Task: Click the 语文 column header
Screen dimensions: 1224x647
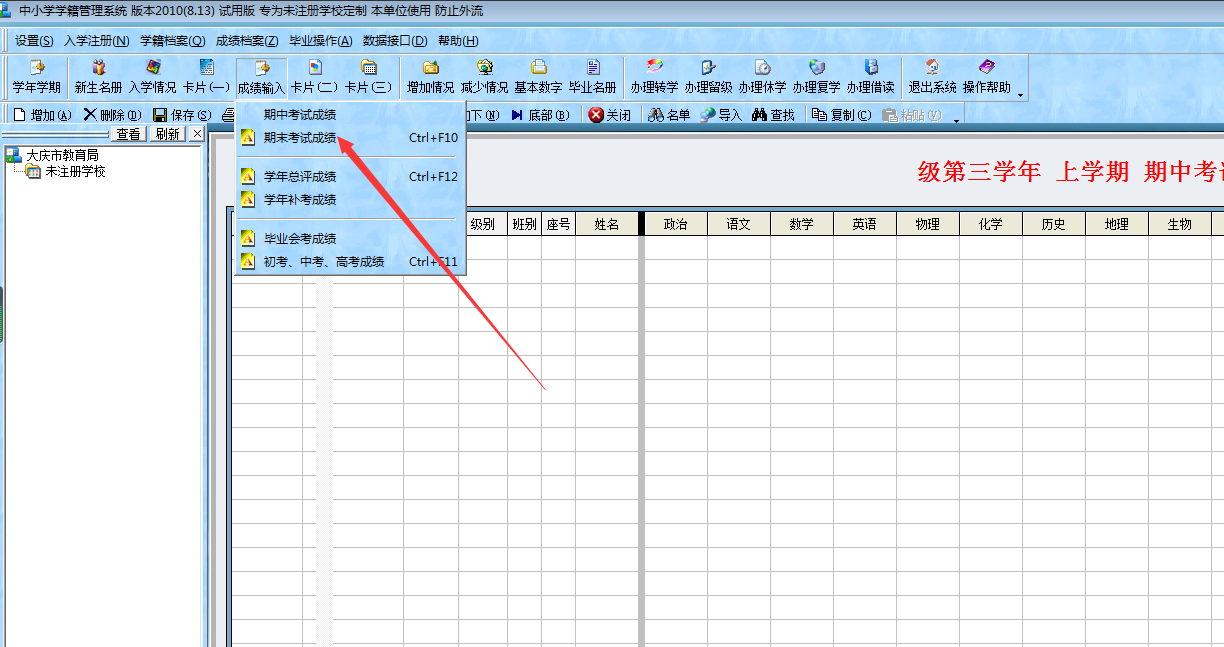Action: pos(738,224)
